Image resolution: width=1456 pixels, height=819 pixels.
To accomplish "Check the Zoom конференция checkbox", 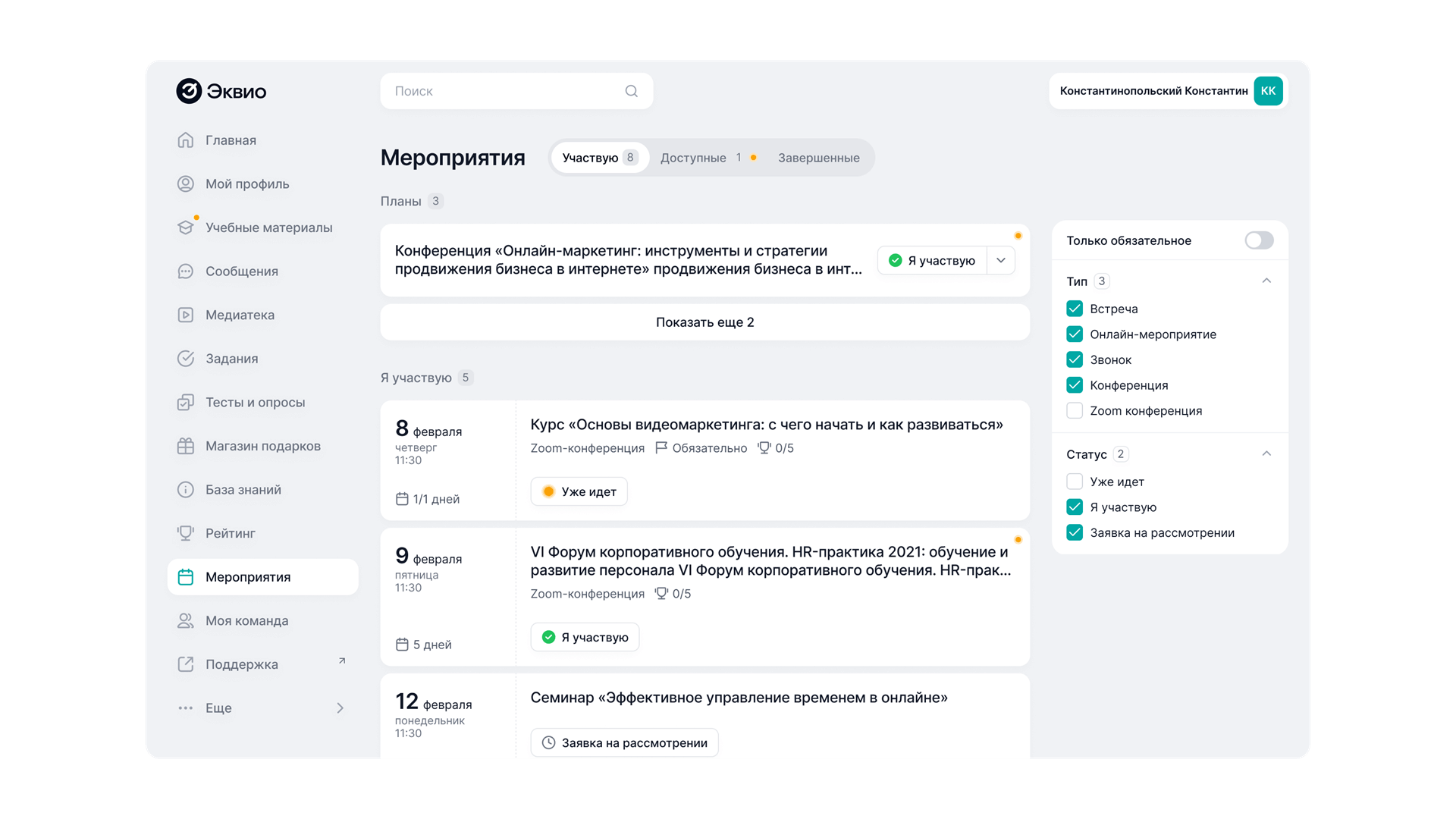I will click(x=1075, y=411).
